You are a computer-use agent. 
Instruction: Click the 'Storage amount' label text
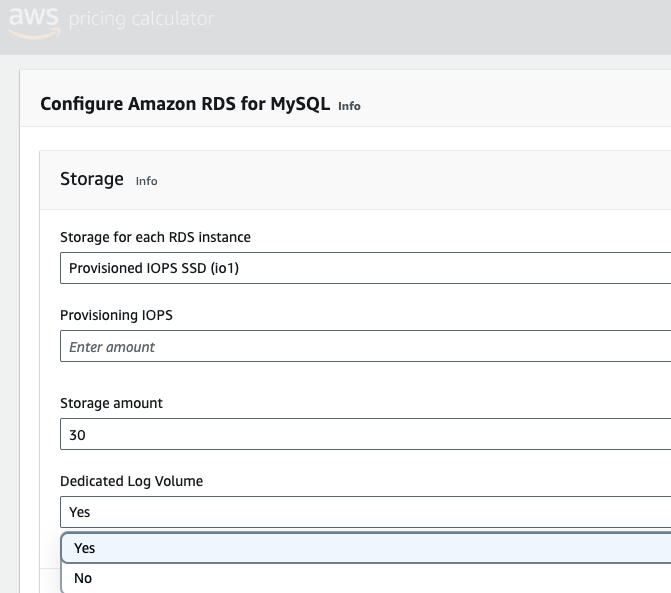point(111,403)
